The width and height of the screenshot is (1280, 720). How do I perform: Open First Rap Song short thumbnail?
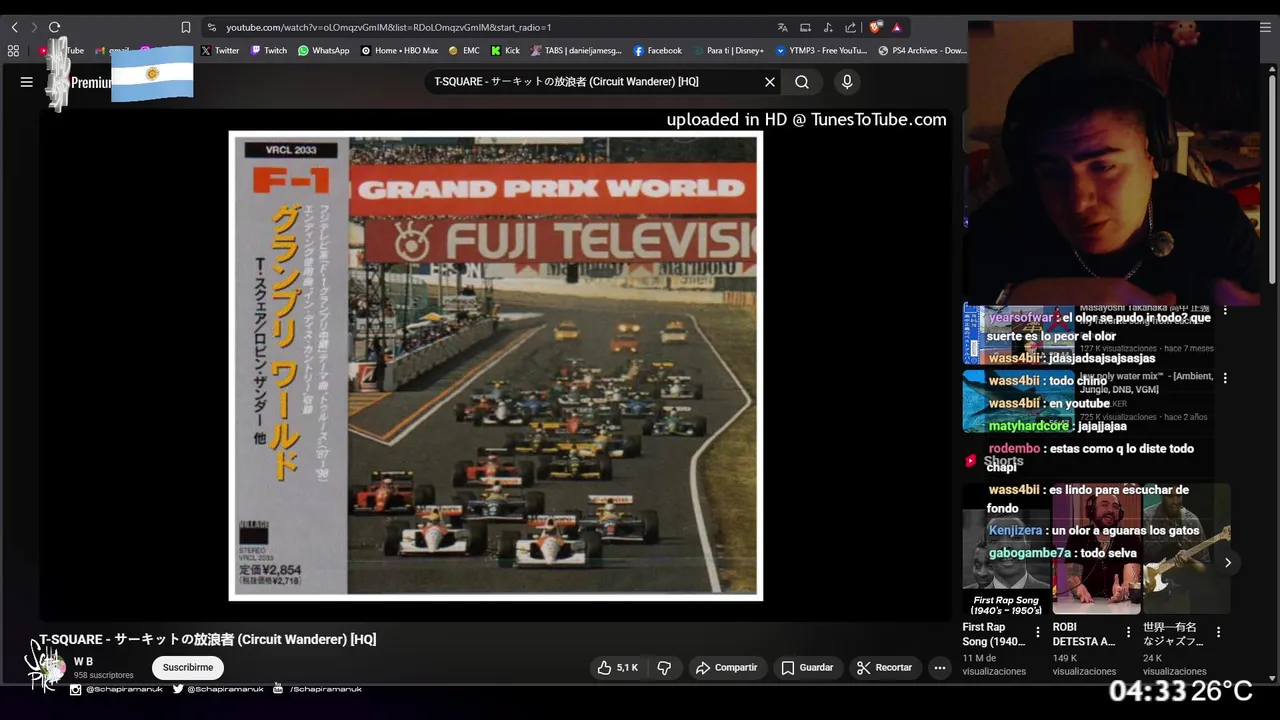[1006, 549]
